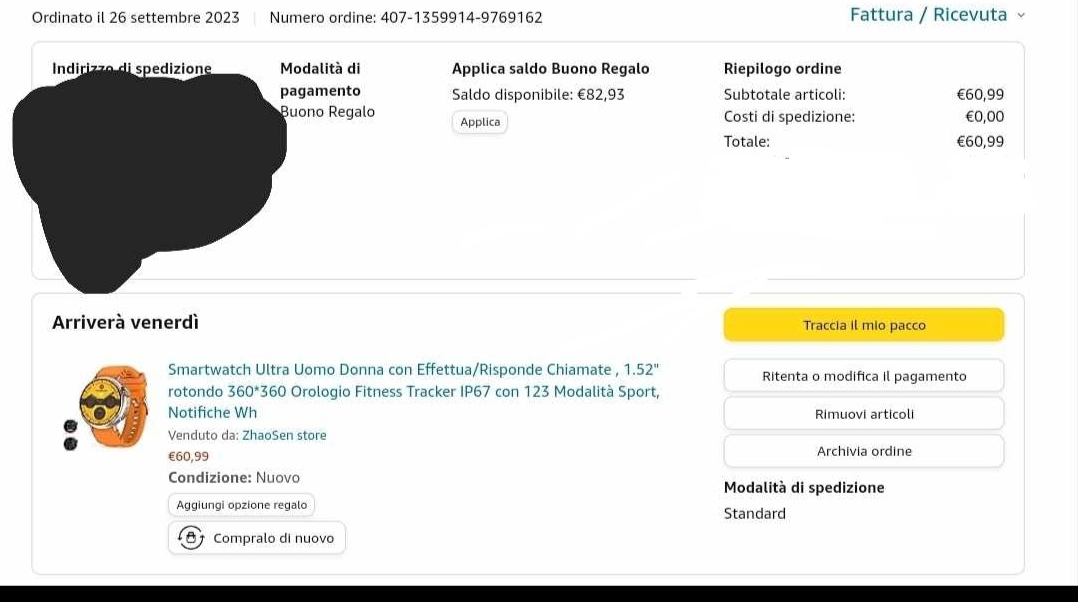
Task: Visit the ZhaoSen store seller link
Action: click(x=284, y=435)
